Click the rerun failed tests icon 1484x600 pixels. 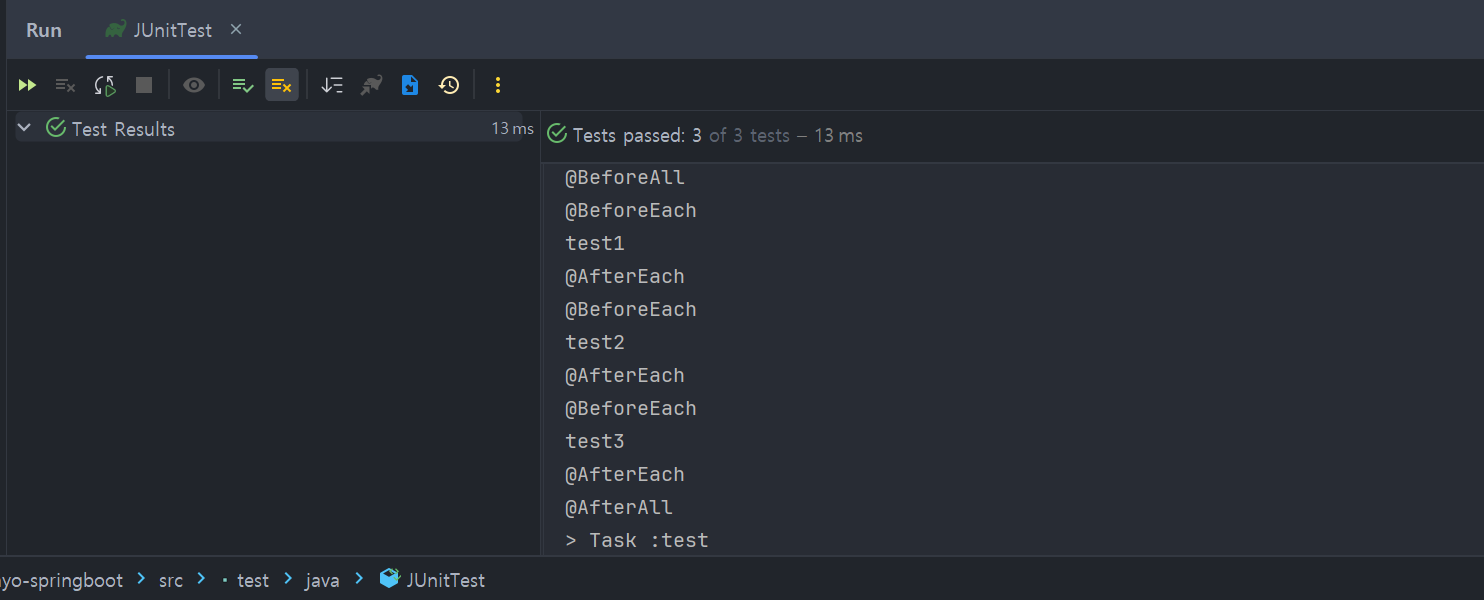[x=65, y=85]
